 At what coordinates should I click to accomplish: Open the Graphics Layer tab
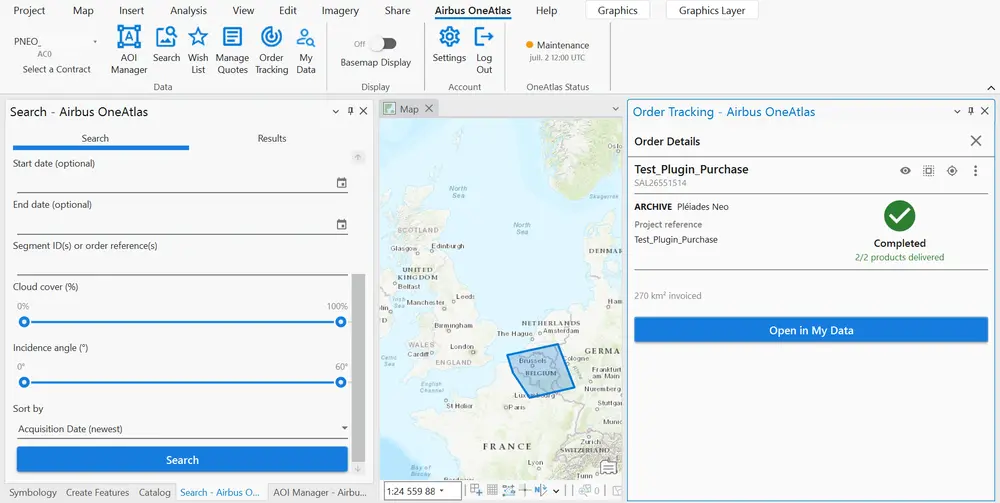point(712,10)
